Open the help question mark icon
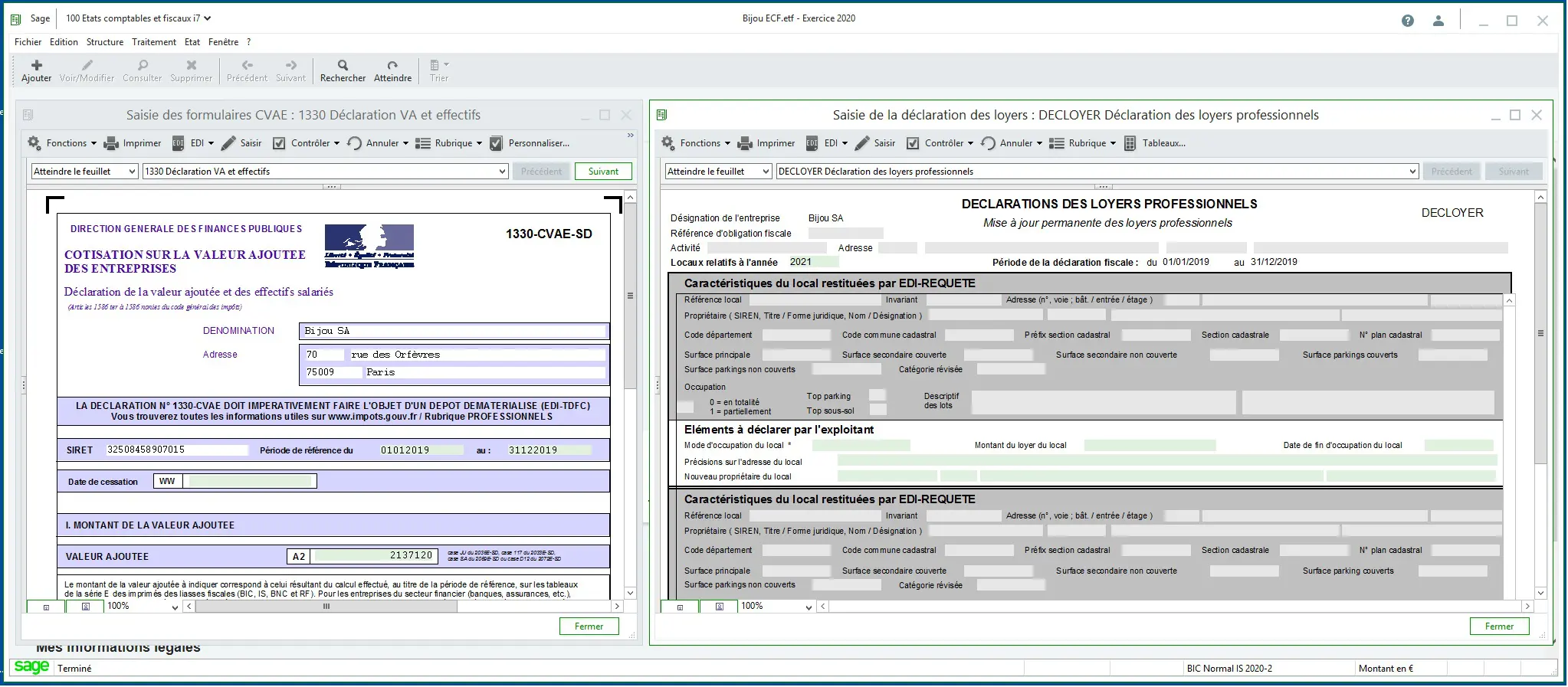 pos(1407,21)
